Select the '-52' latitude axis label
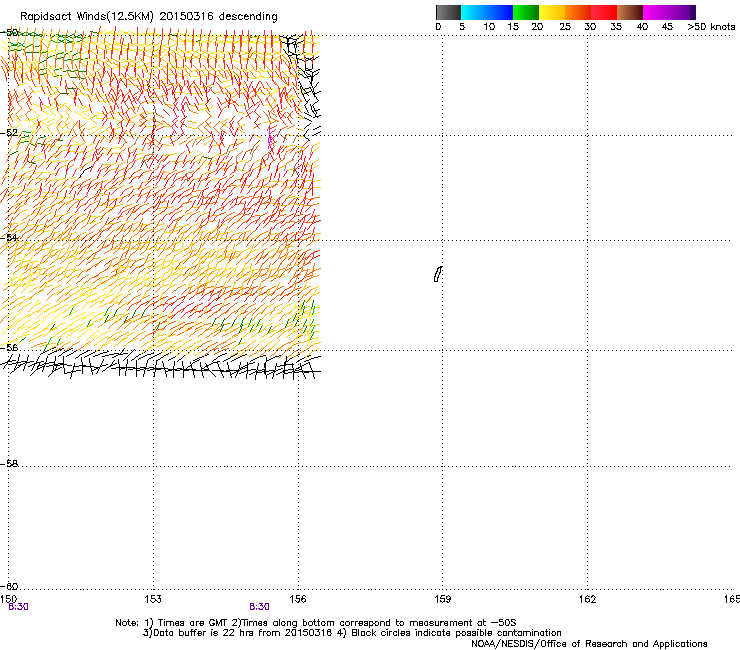The image size is (740, 650). [x=9, y=133]
